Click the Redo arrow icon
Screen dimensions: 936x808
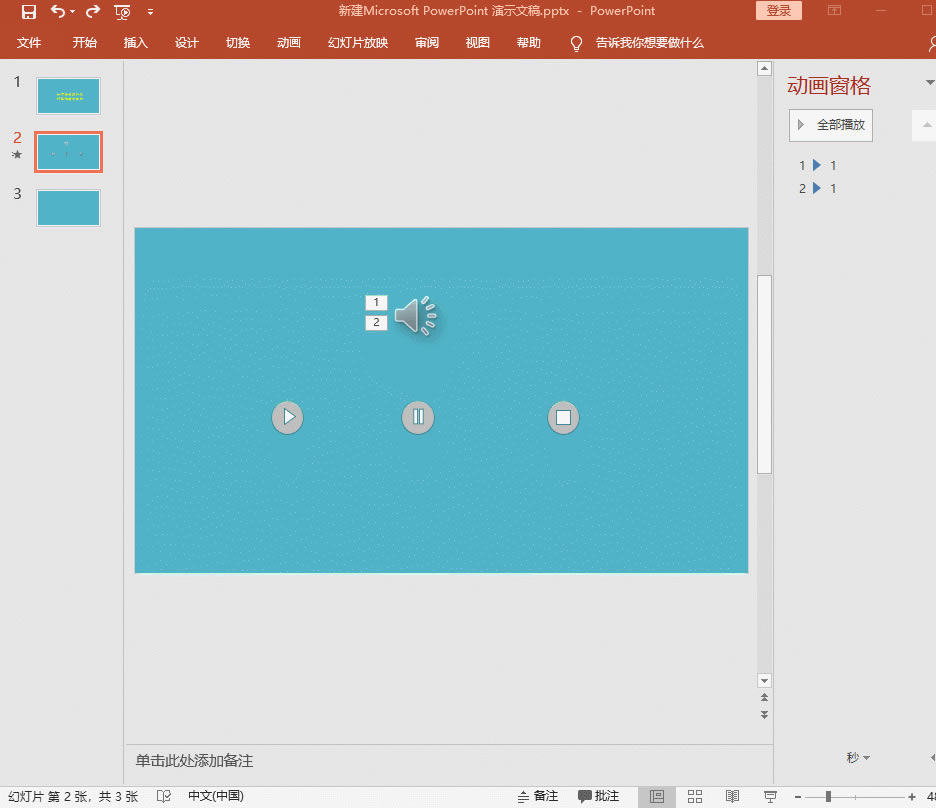pos(93,12)
